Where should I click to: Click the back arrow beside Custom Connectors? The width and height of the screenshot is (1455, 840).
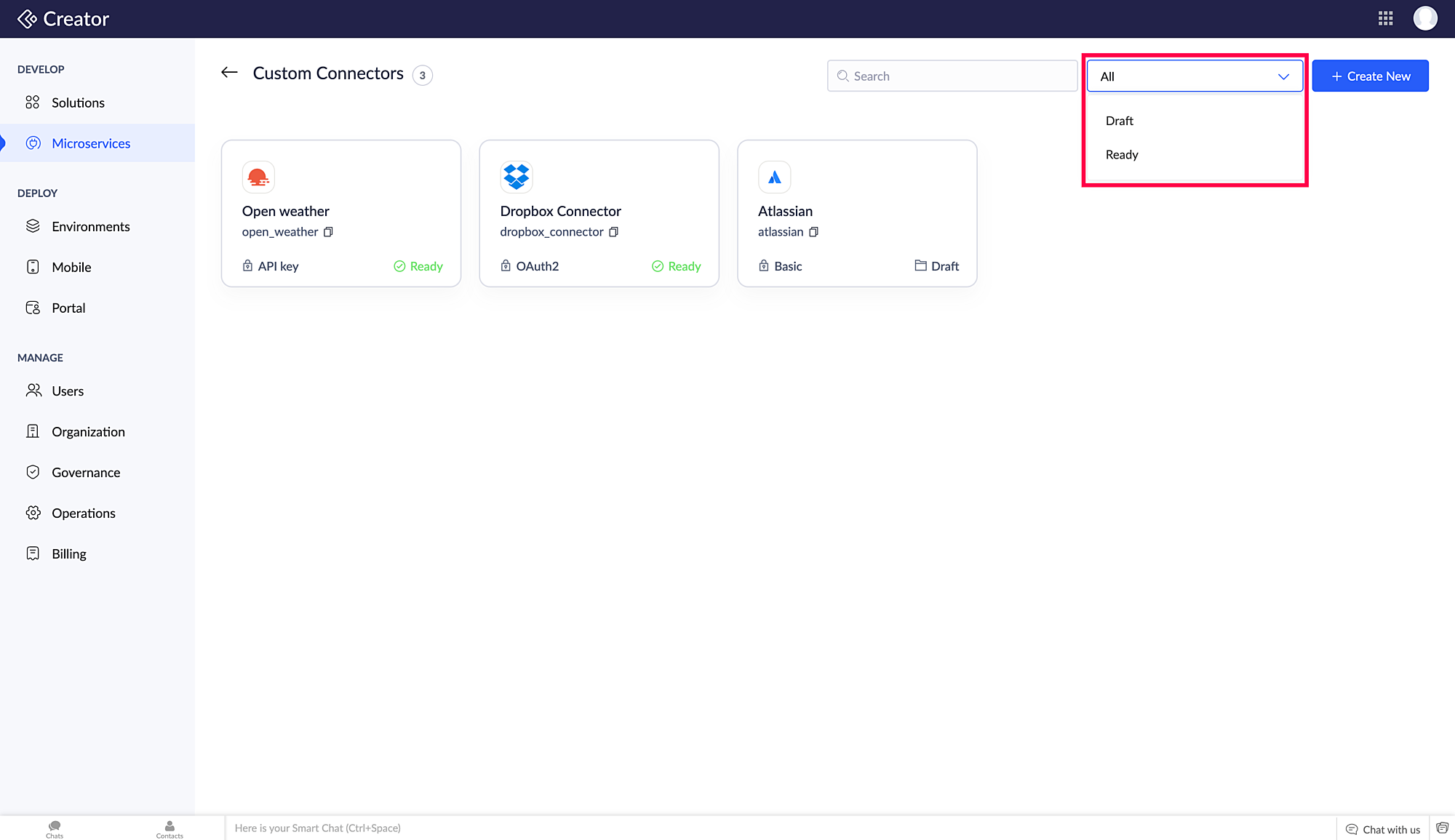[x=229, y=73]
